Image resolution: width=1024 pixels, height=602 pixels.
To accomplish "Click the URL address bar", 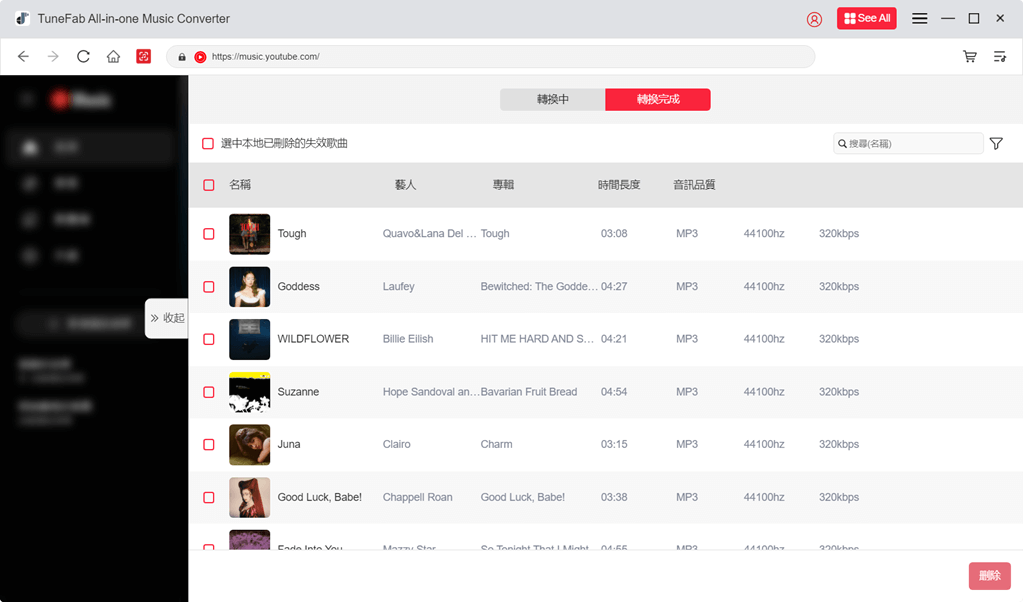I will (x=490, y=57).
